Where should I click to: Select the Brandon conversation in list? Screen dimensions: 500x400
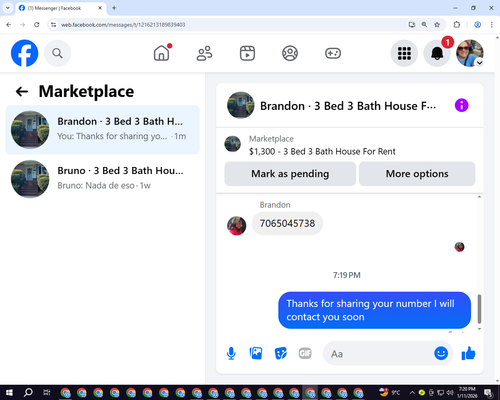click(103, 130)
